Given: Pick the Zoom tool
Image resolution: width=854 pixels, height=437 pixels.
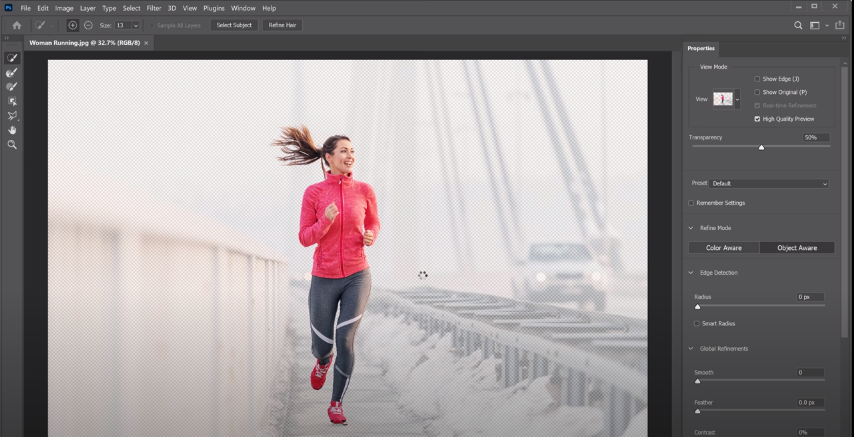Looking at the screenshot, I should tap(12, 145).
